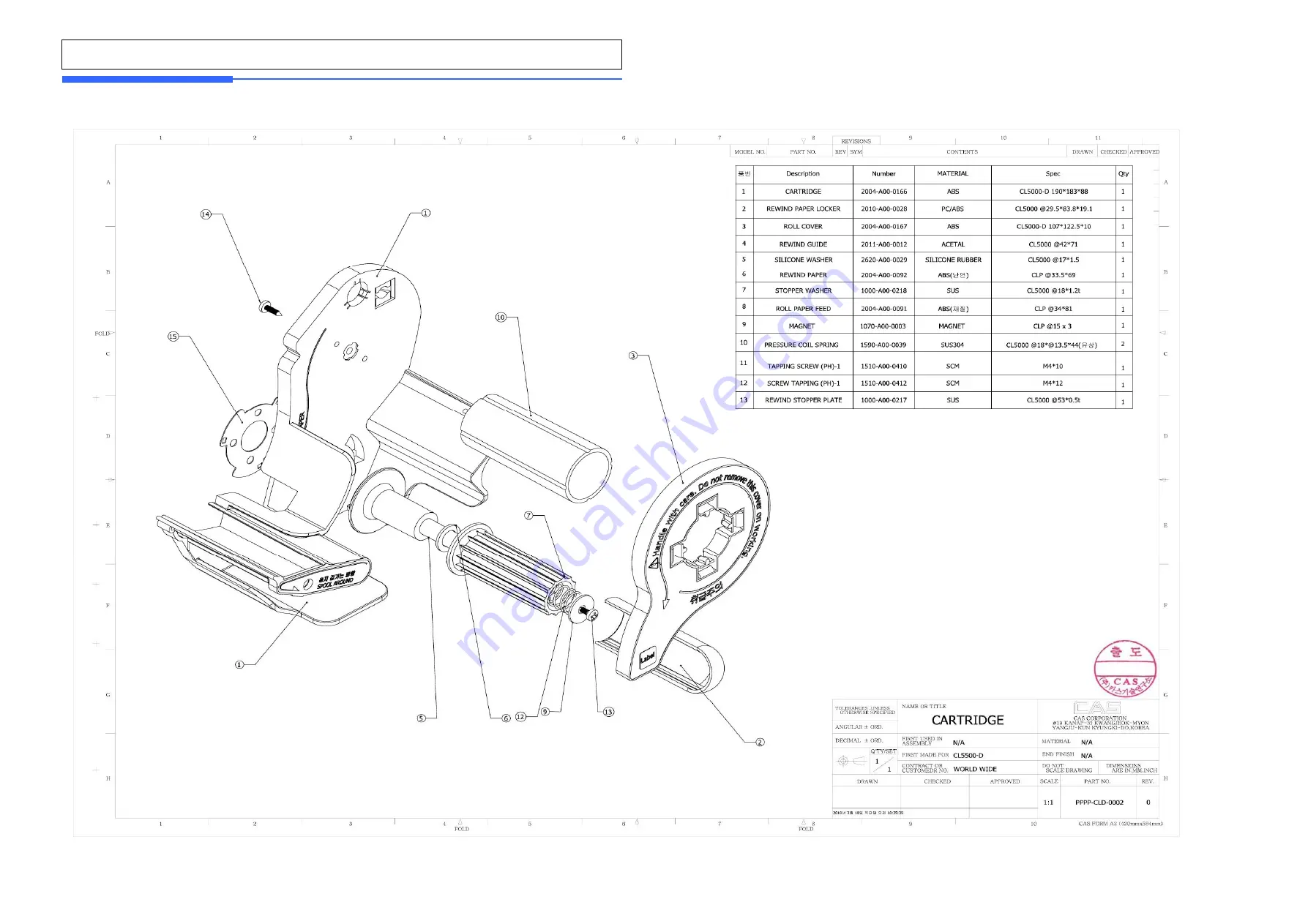
Task: Click part number '1590-A00-0039'
Action: (883, 345)
